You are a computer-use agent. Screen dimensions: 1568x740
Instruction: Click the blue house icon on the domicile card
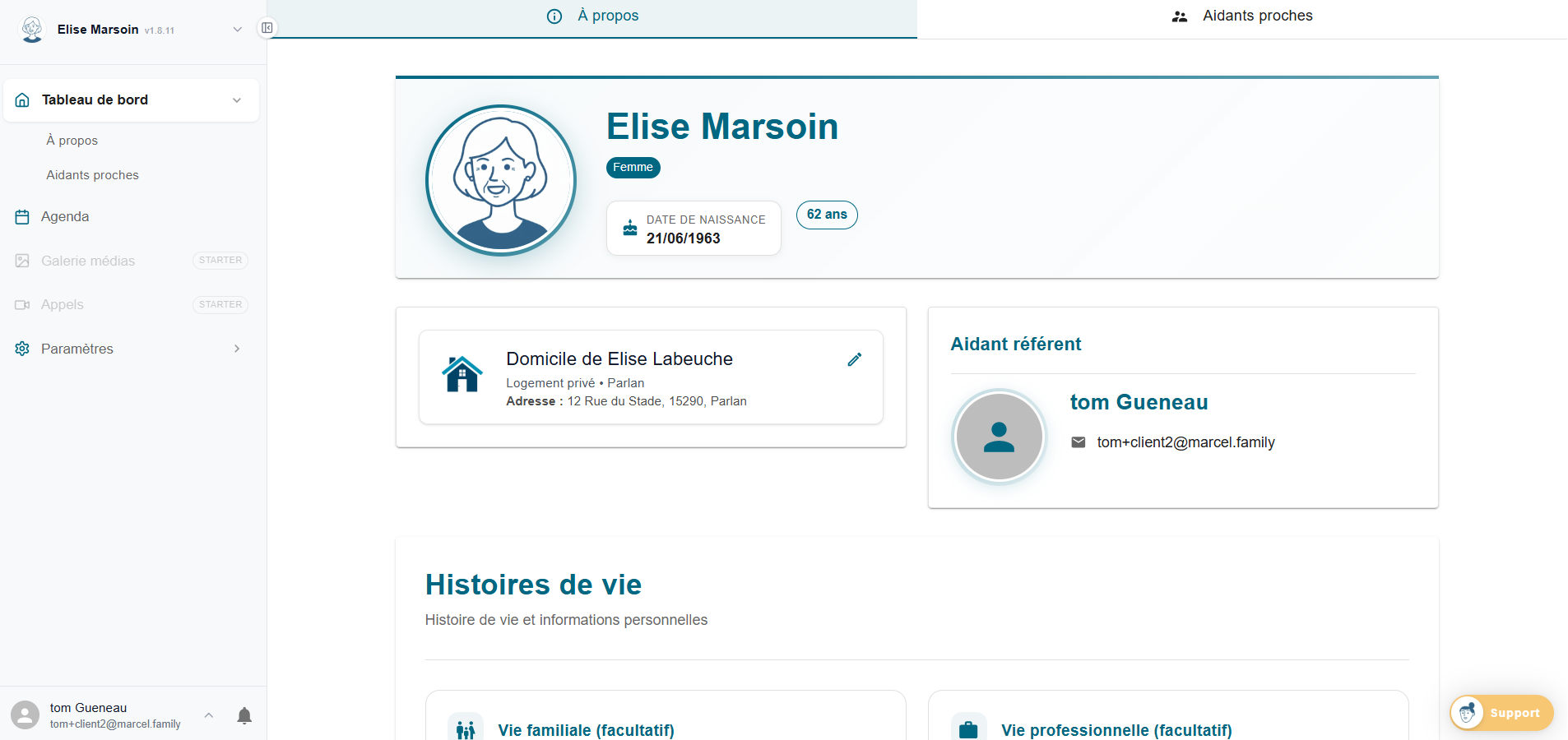tap(462, 375)
